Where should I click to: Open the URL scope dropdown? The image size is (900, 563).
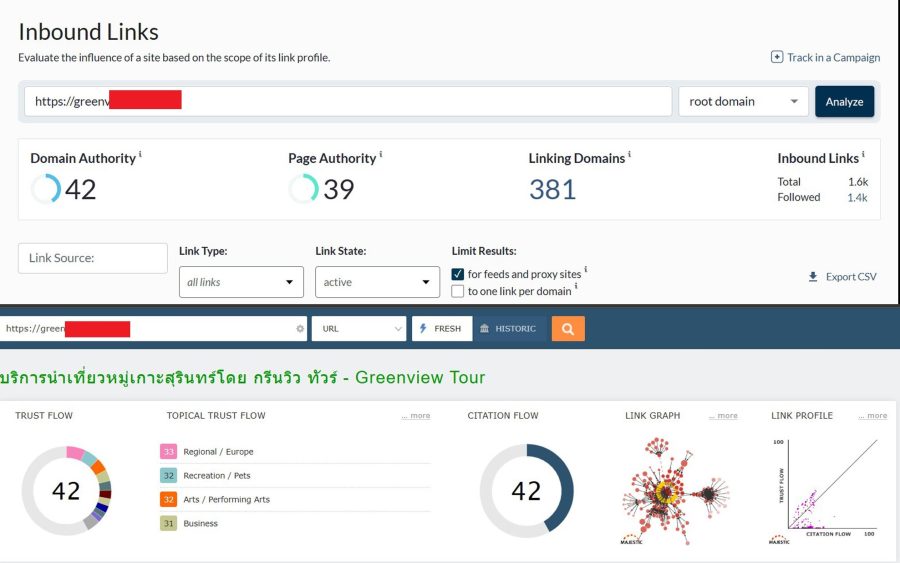click(x=359, y=329)
